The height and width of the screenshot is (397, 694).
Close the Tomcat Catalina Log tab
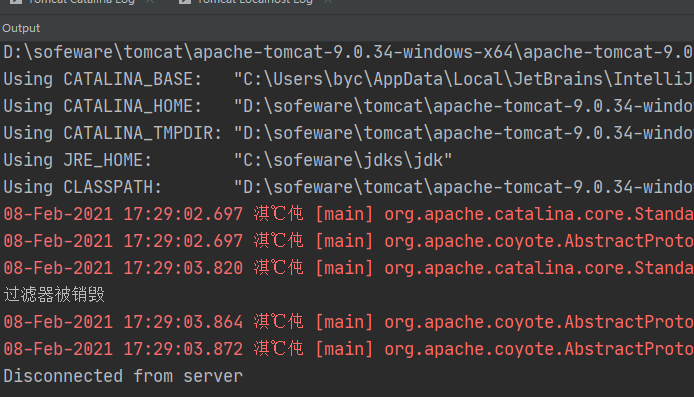(x=150, y=1)
